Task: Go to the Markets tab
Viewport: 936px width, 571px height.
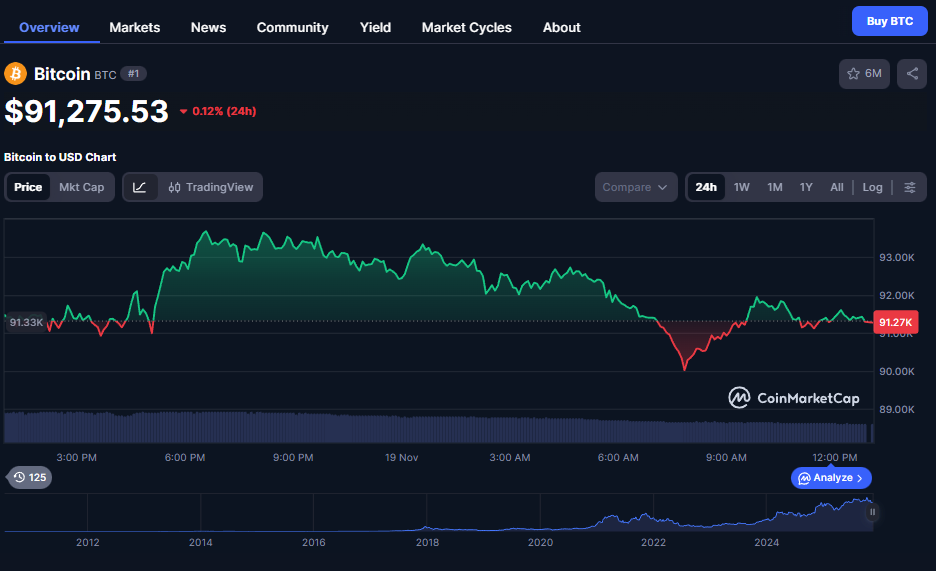Action: tap(134, 27)
